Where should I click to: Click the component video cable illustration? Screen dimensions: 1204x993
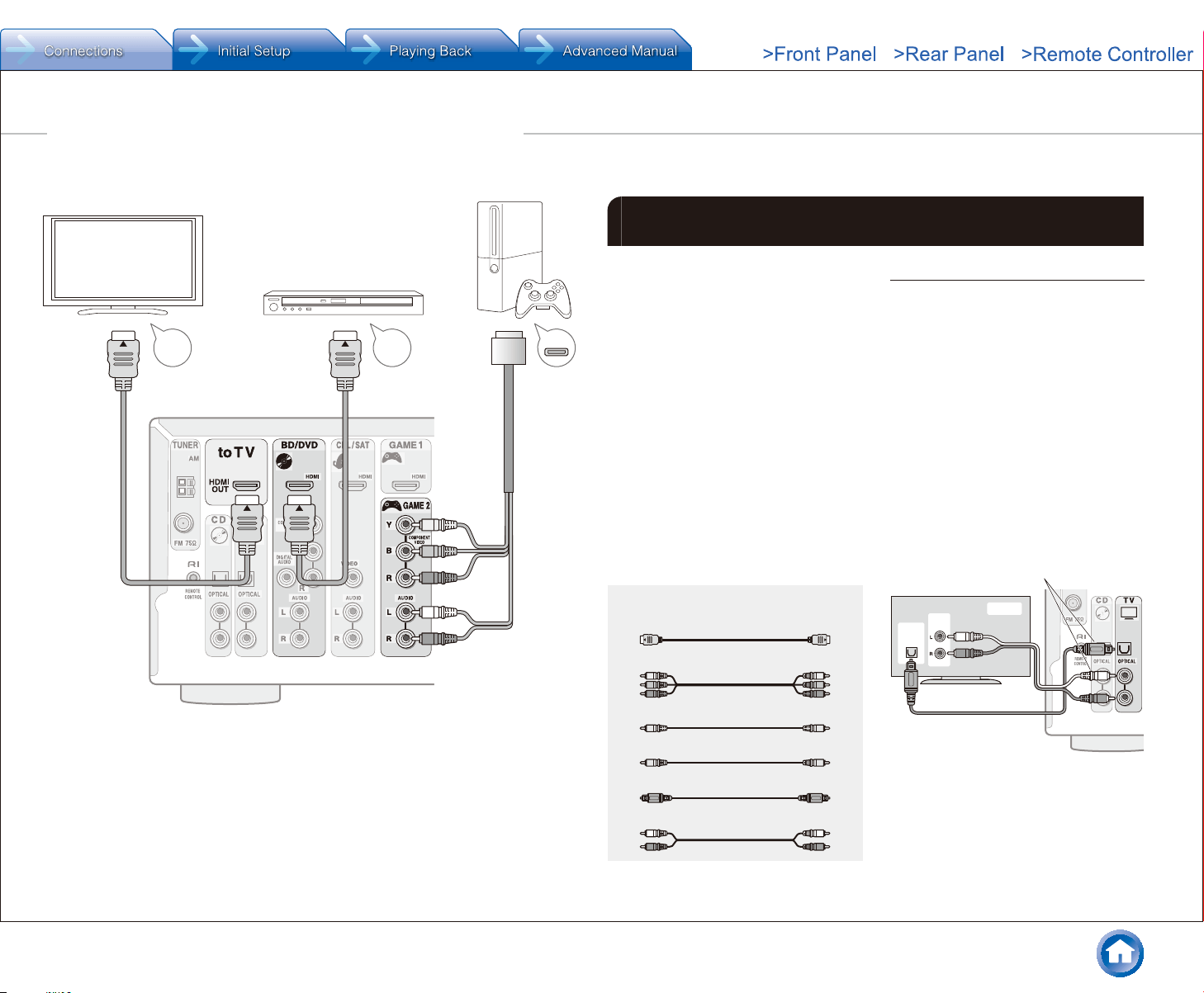coord(735,684)
